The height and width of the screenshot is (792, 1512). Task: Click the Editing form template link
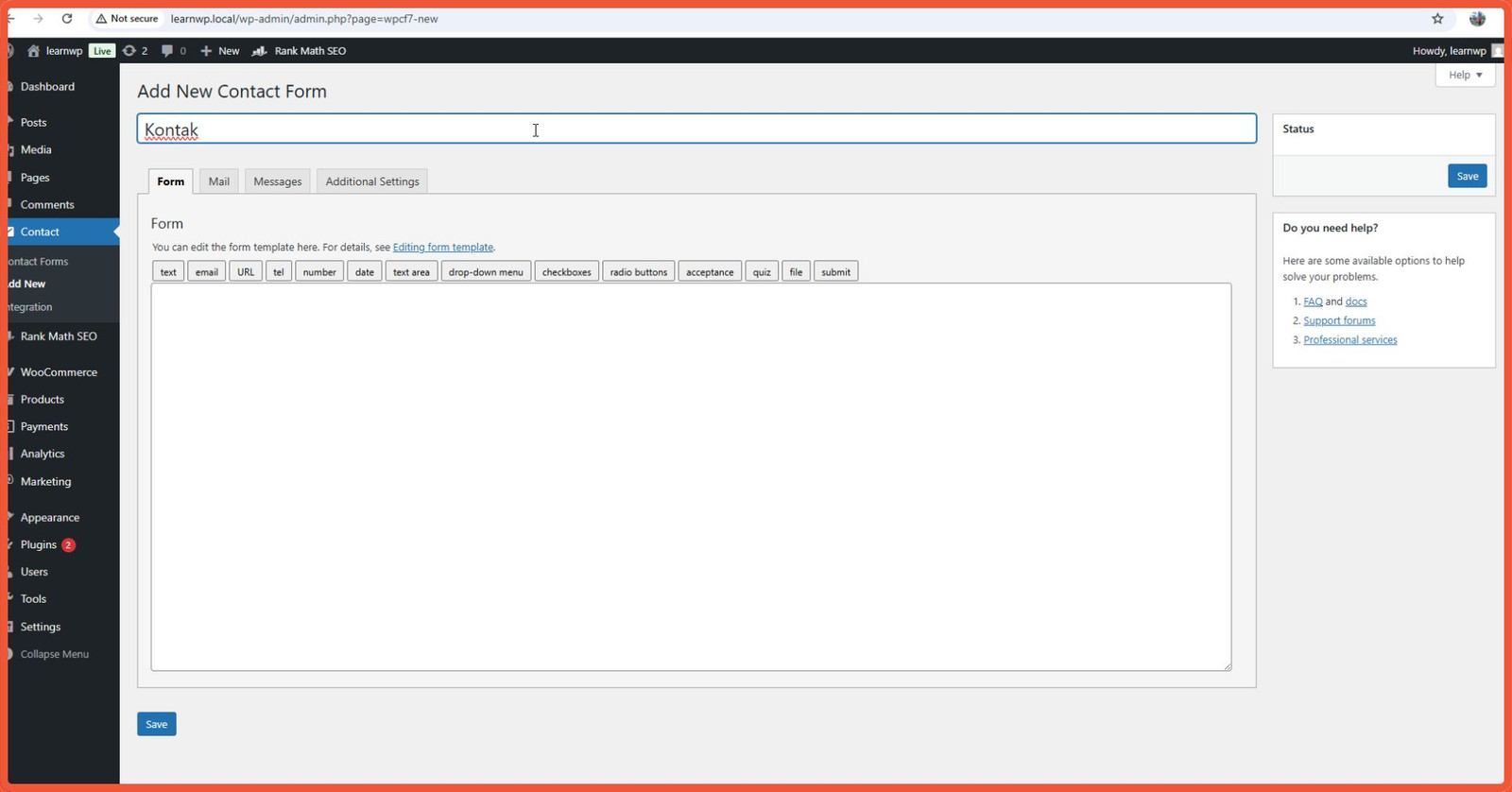pos(442,248)
